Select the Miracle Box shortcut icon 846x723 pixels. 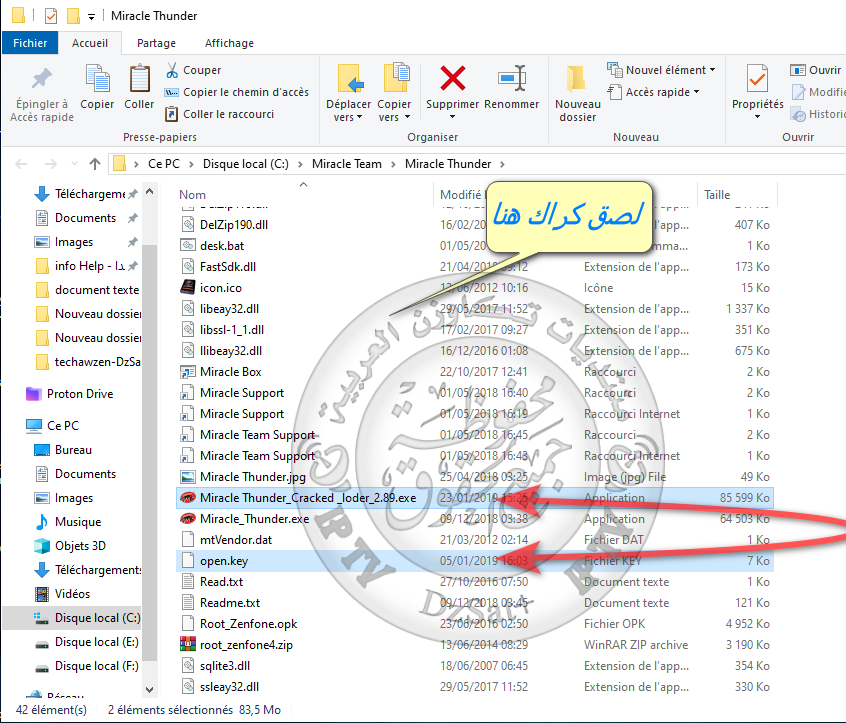(187, 372)
